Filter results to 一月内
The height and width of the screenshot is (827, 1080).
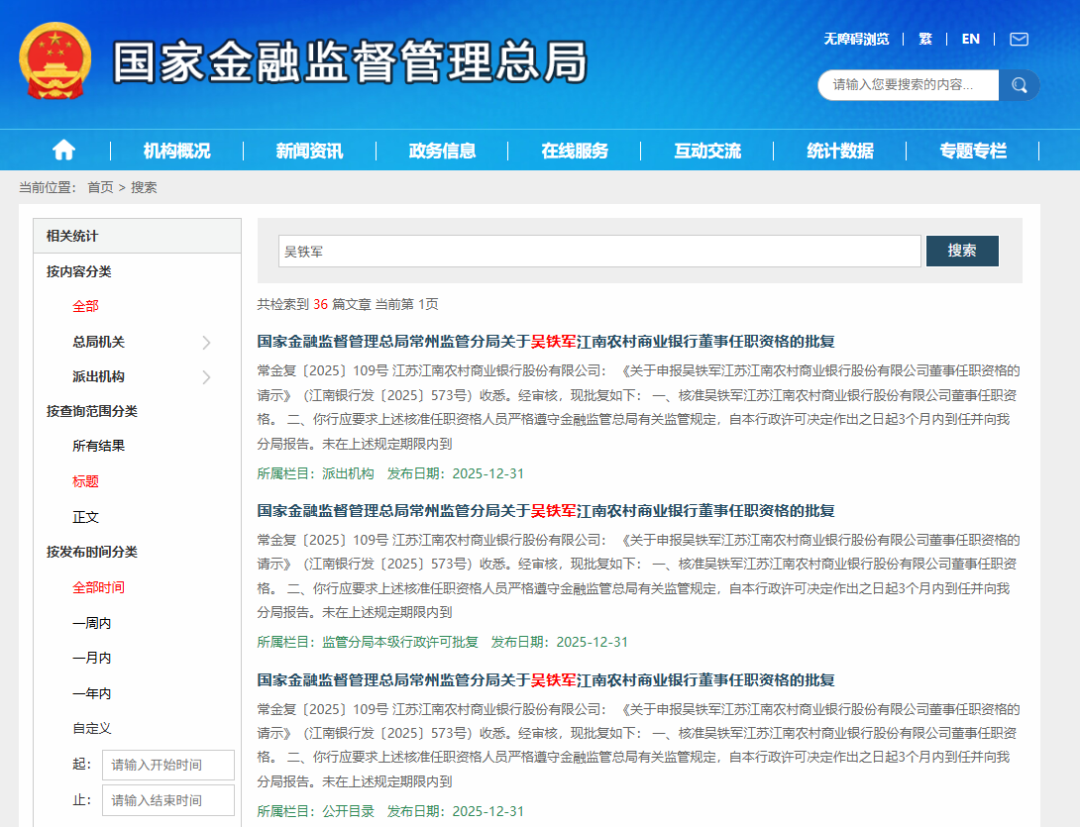click(92, 658)
